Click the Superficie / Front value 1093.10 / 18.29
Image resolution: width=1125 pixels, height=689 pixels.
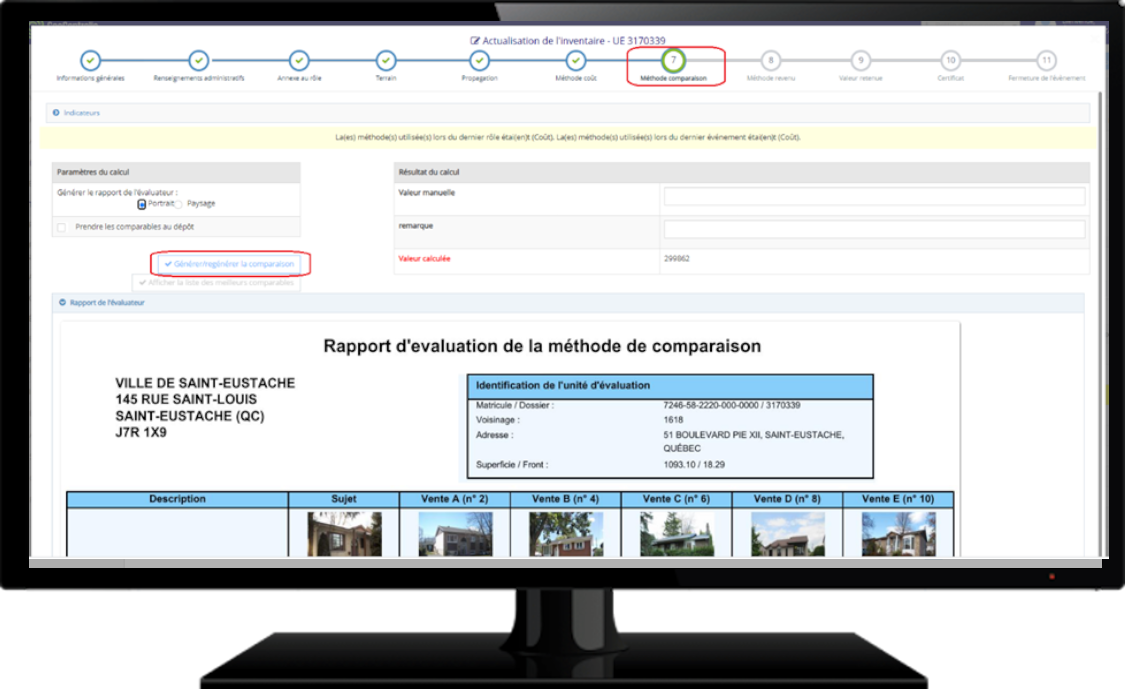pyautogui.click(x=694, y=465)
